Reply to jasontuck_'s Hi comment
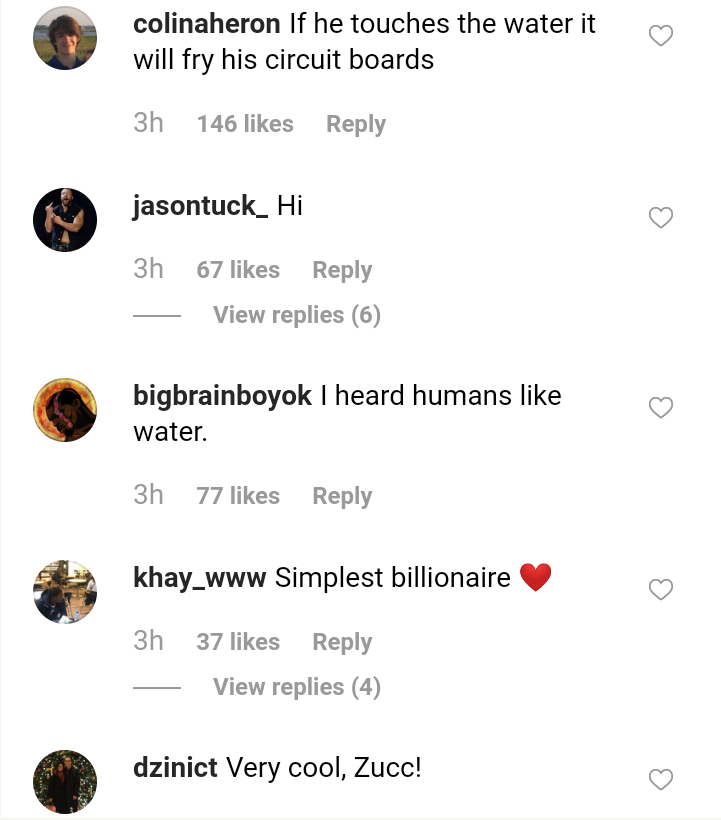The width and height of the screenshot is (721, 820). point(342,270)
